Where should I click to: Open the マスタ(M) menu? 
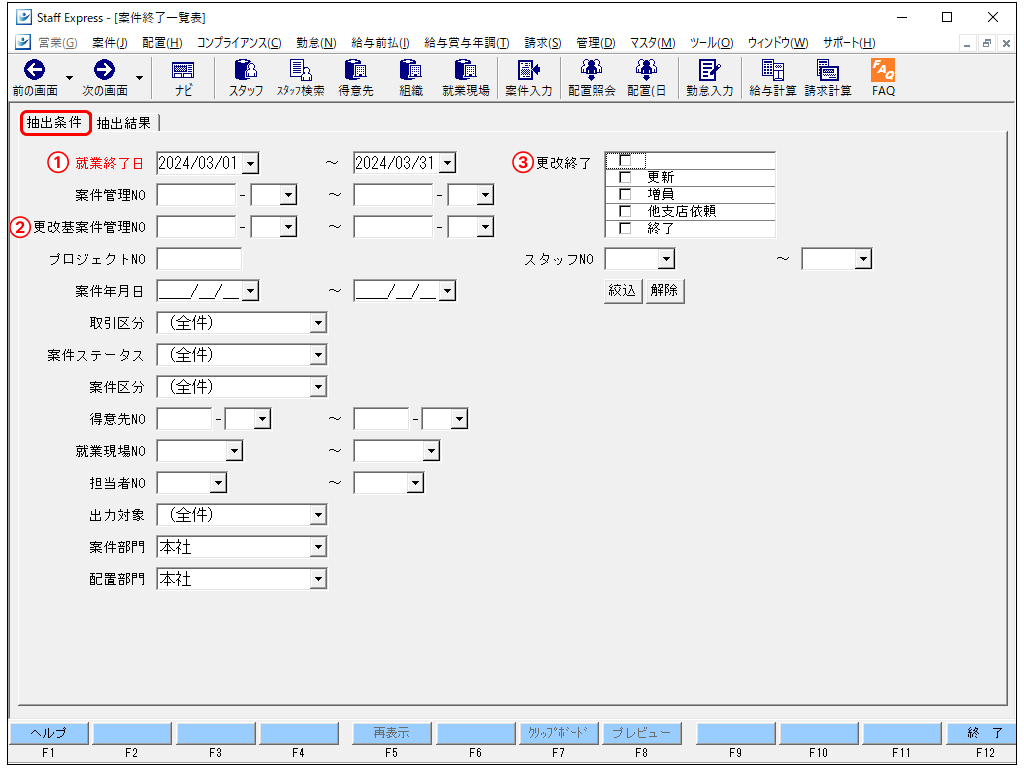(652, 43)
